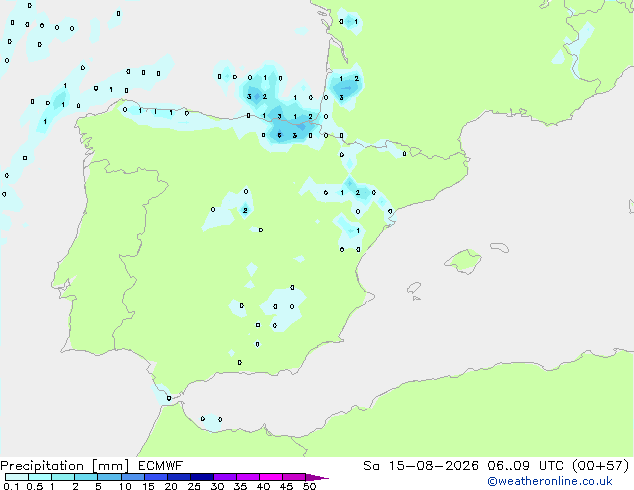Screen dimensions: 634x490
Task: Click the '30' legend scale label
Action: click(217, 486)
